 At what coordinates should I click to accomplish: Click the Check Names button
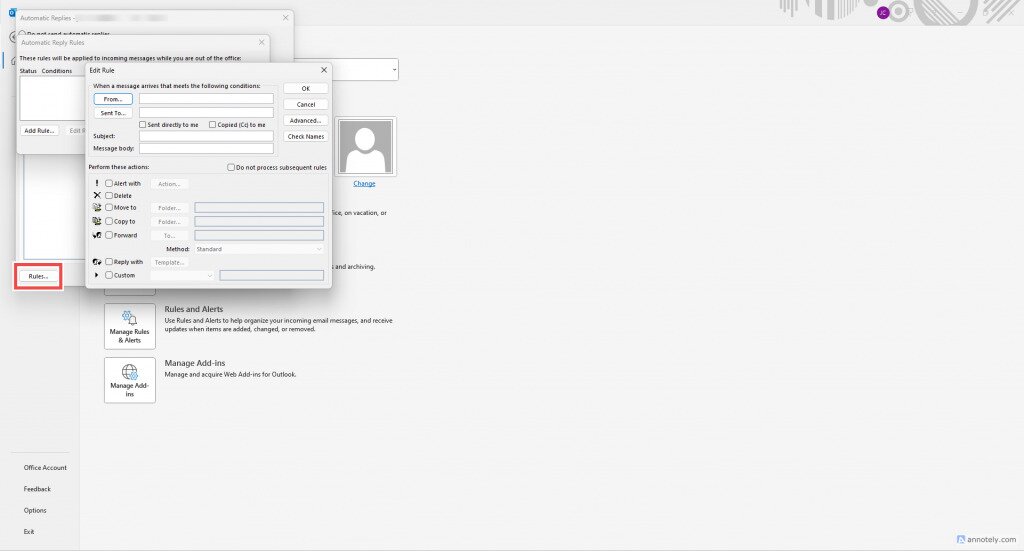point(306,136)
